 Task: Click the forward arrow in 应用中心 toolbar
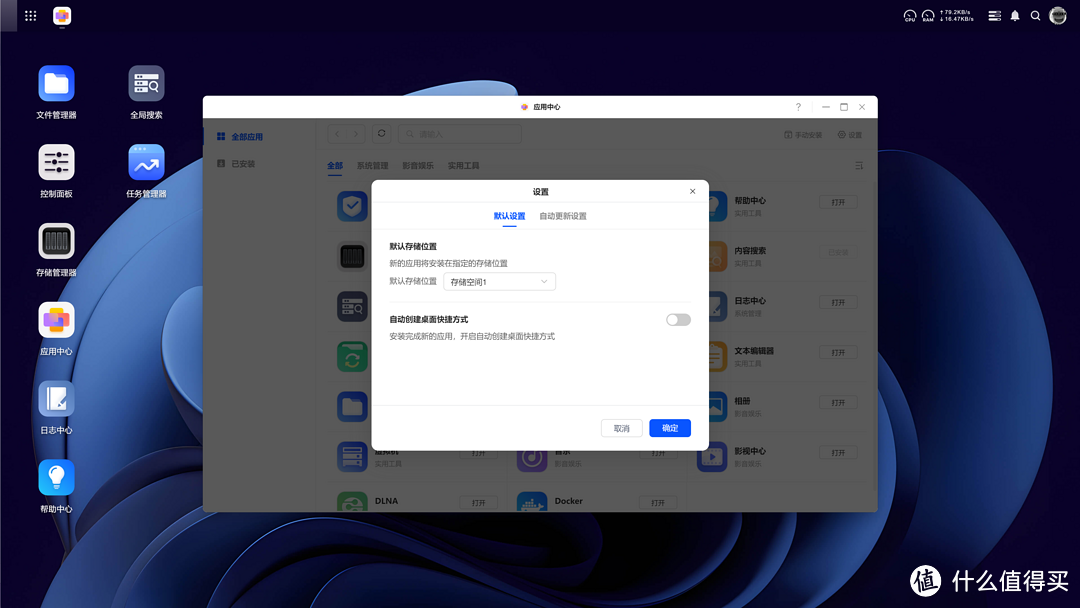pos(355,134)
